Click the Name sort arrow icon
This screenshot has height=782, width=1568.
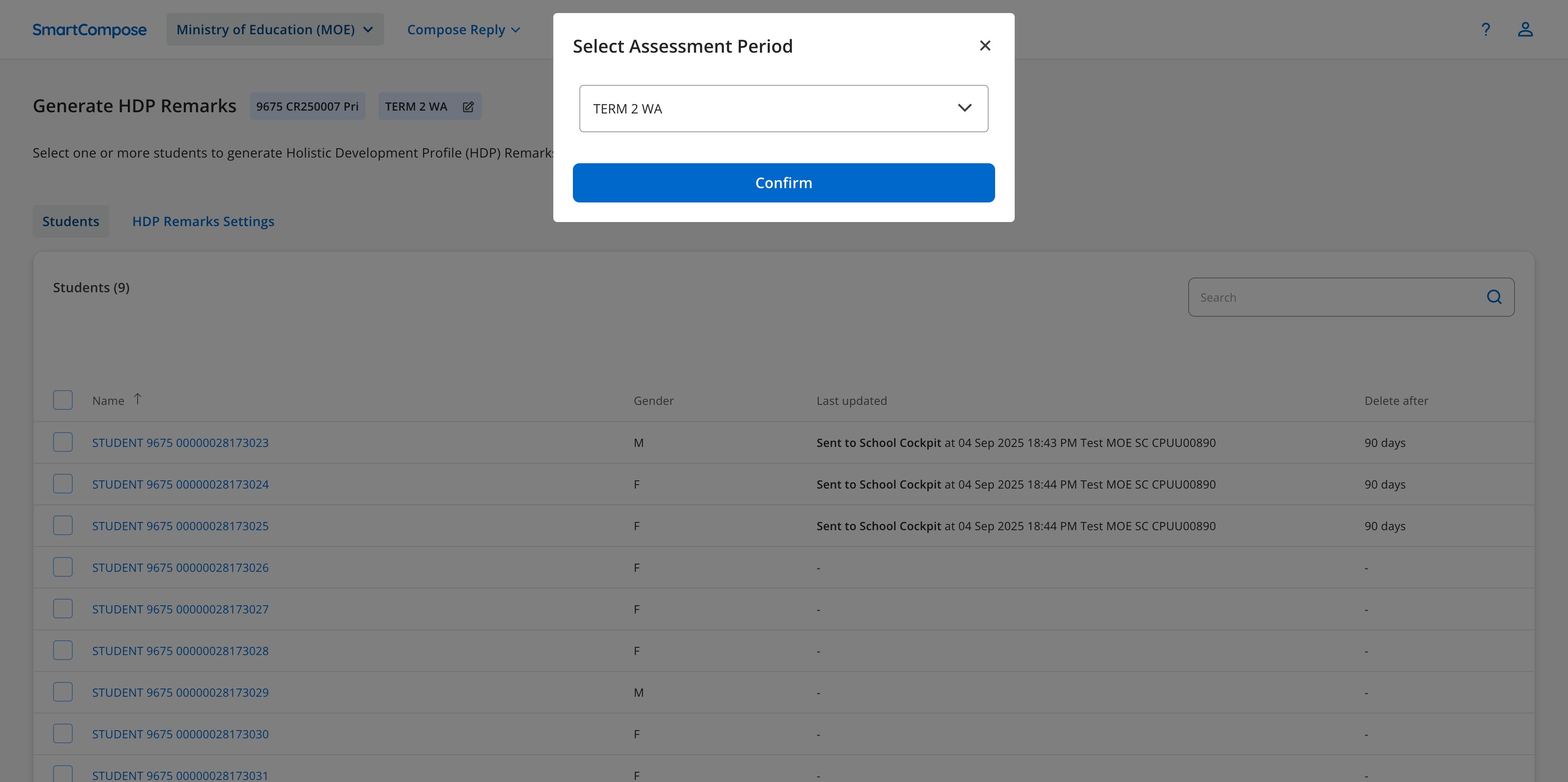138,399
